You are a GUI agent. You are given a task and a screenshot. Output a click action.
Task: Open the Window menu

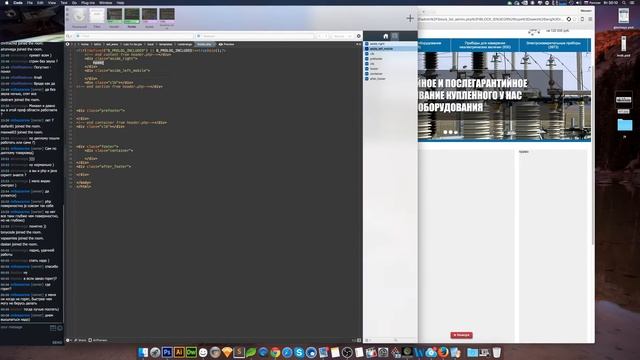pos(105,2)
